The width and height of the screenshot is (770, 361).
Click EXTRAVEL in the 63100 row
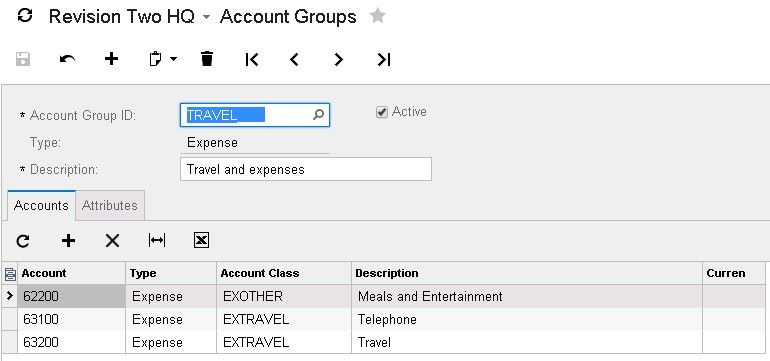(x=284, y=319)
